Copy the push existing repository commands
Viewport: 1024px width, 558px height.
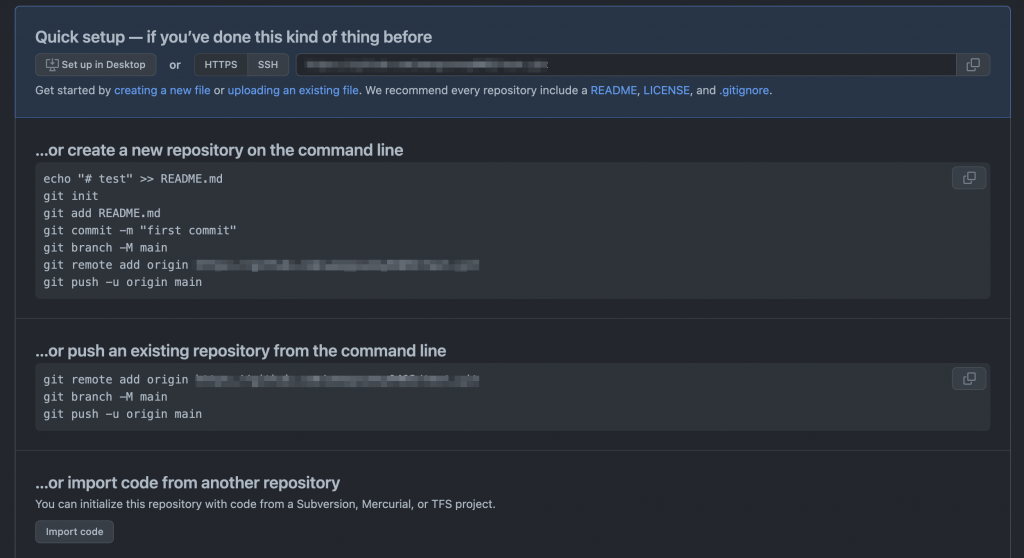pos(969,378)
